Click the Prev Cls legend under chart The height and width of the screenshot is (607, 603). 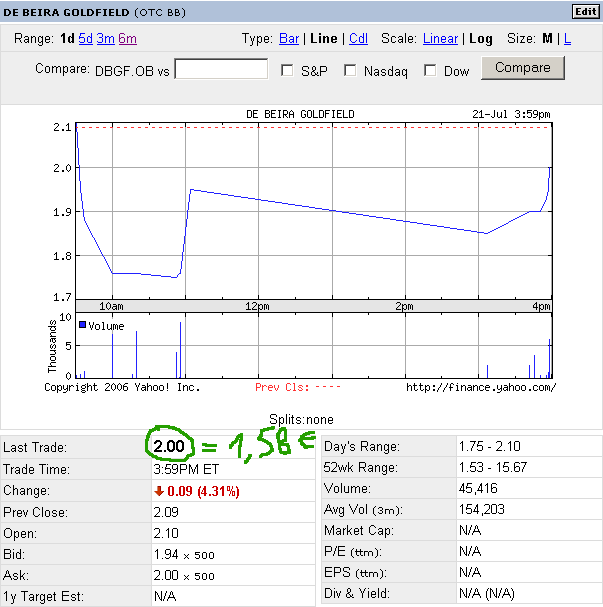point(298,387)
